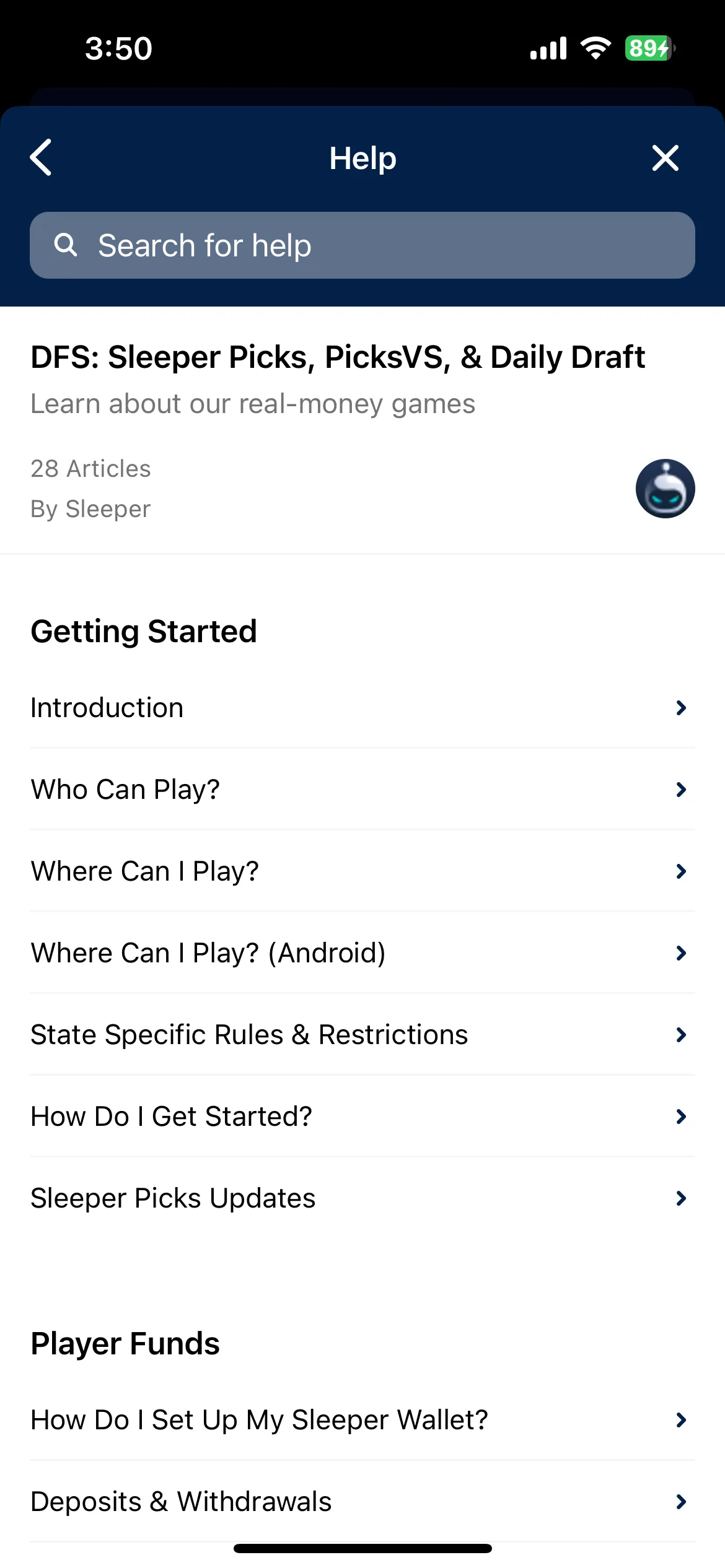Image resolution: width=725 pixels, height=1568 pixels.
Task: Tap the battery indicator in status bar
Action: (x=649, y=48)
